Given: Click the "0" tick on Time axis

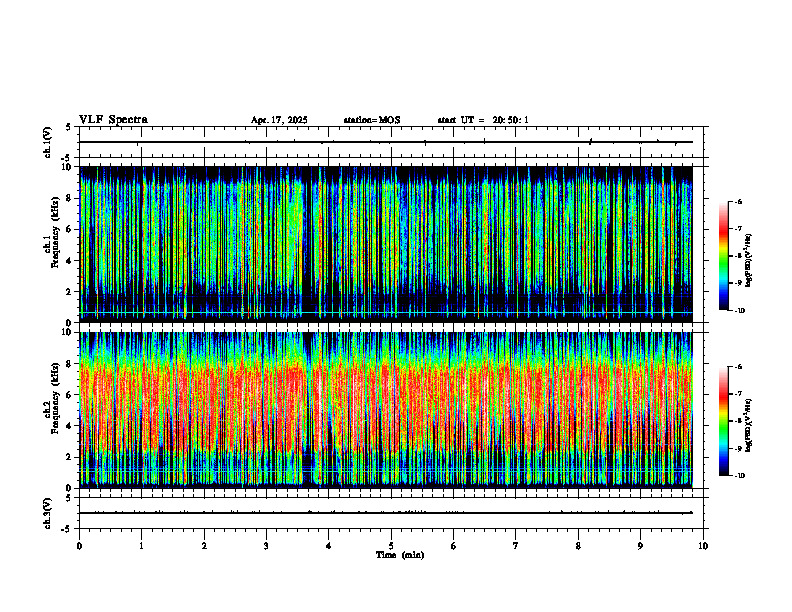Looking at the screenshot, I should (x=79, y=546).
